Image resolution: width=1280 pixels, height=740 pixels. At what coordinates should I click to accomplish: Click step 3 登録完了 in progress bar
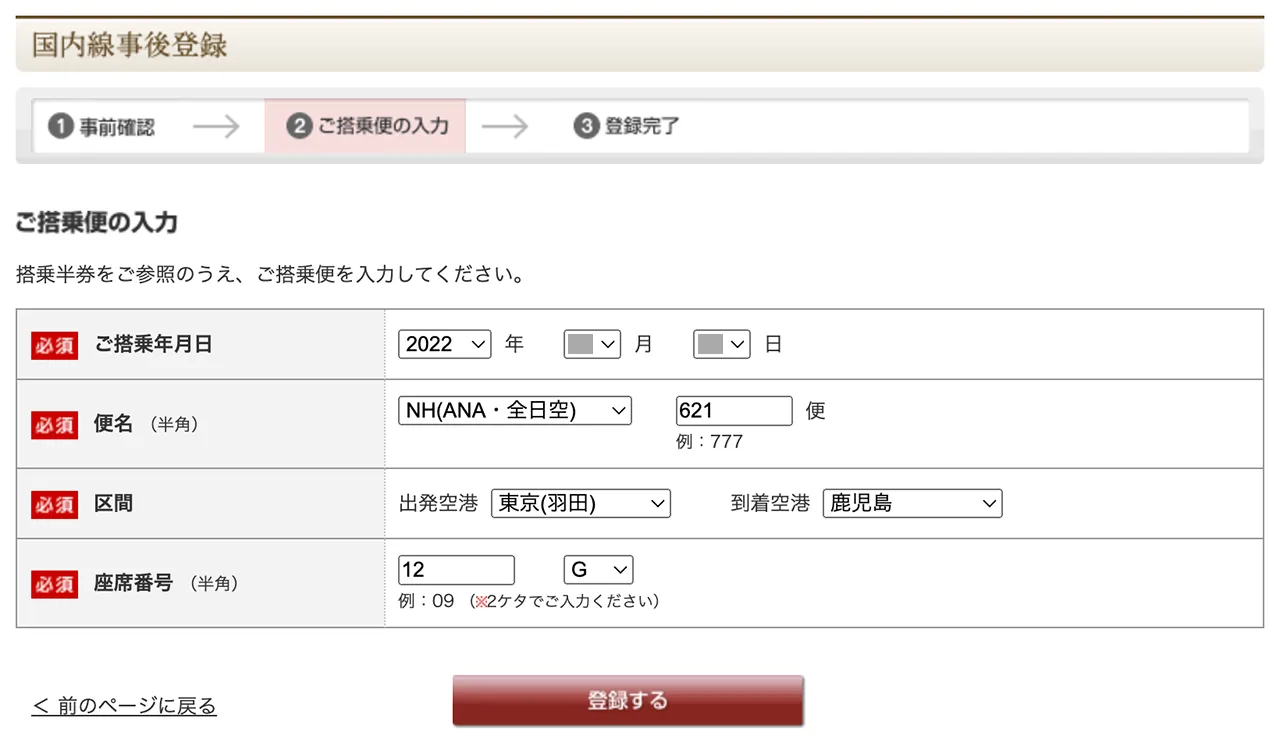(x=627, y=127)
